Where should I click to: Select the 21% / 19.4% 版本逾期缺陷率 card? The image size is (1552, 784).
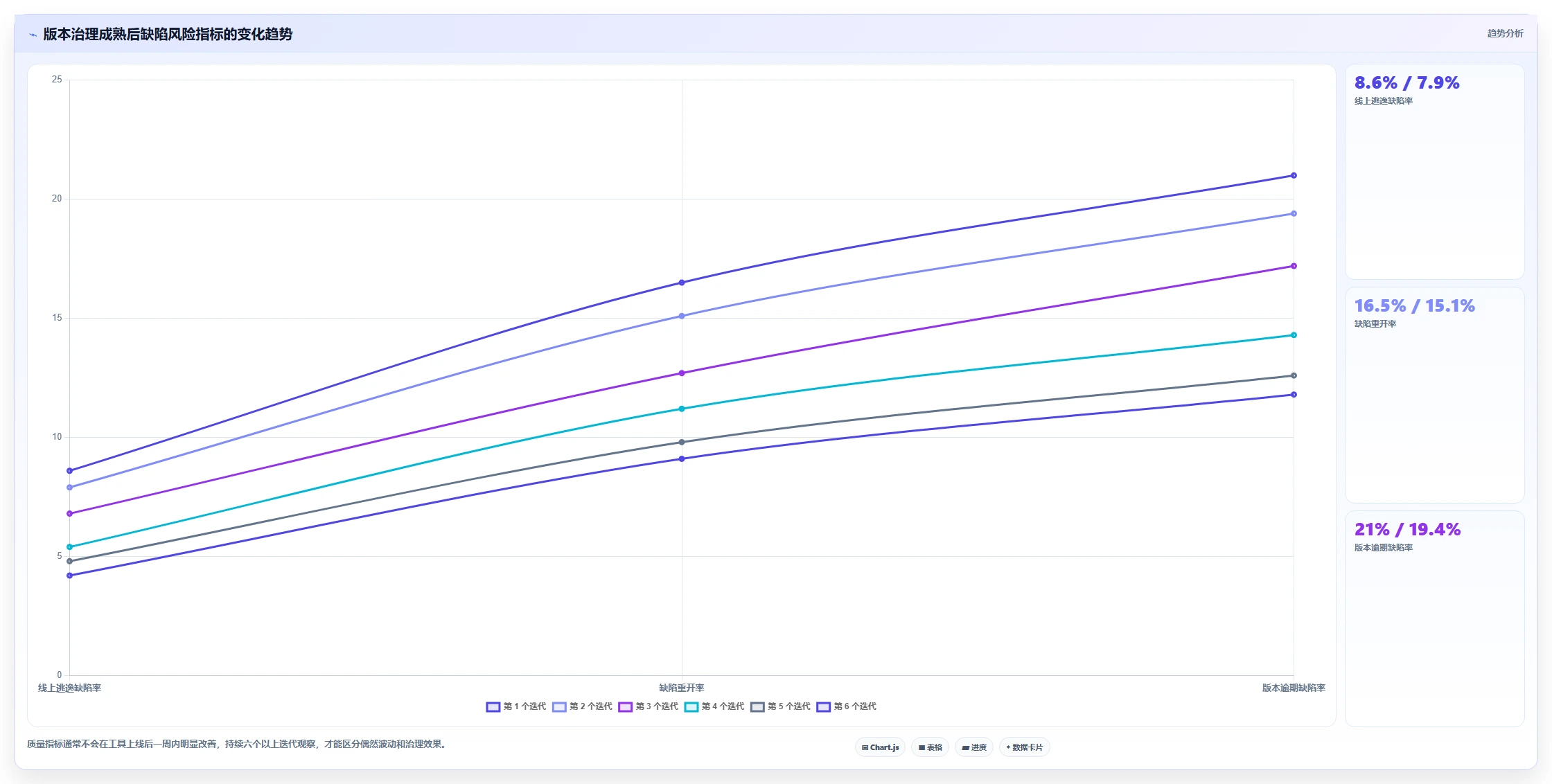[1434, 618]
